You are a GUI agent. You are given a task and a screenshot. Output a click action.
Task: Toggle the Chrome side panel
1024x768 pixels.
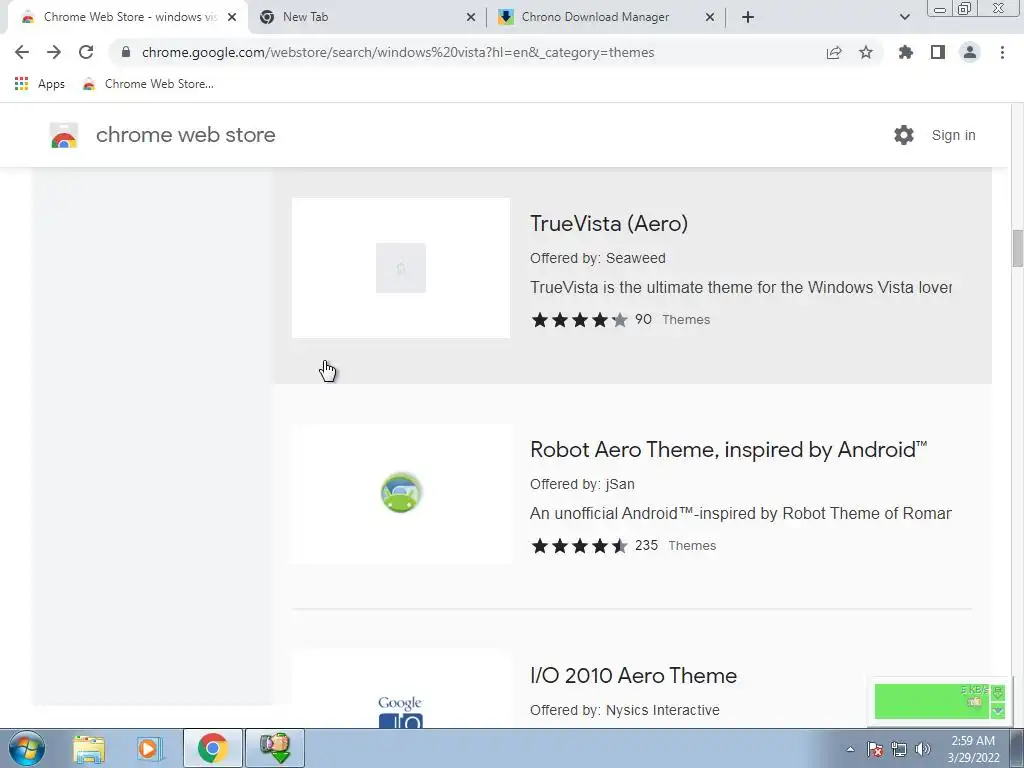tap(938, 52)
